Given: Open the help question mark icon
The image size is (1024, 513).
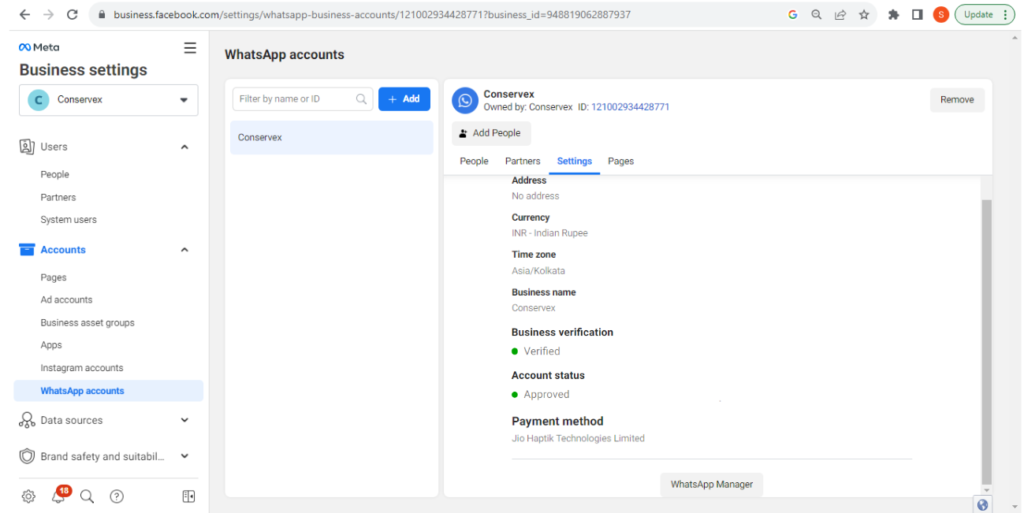Looking at the screenshot, I should click(116, 497).
